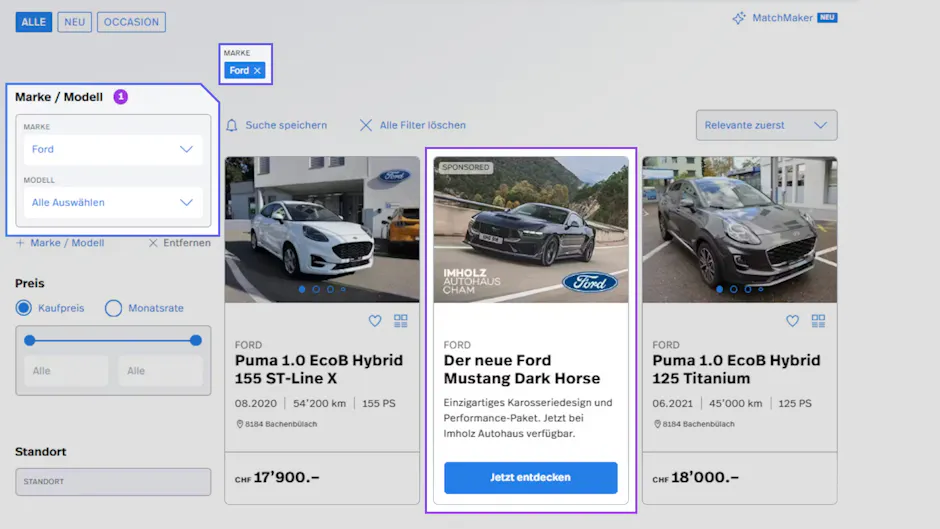Click the Marke / Modell add link text
This screenshot has height=529, width=940.
[67, 243]
